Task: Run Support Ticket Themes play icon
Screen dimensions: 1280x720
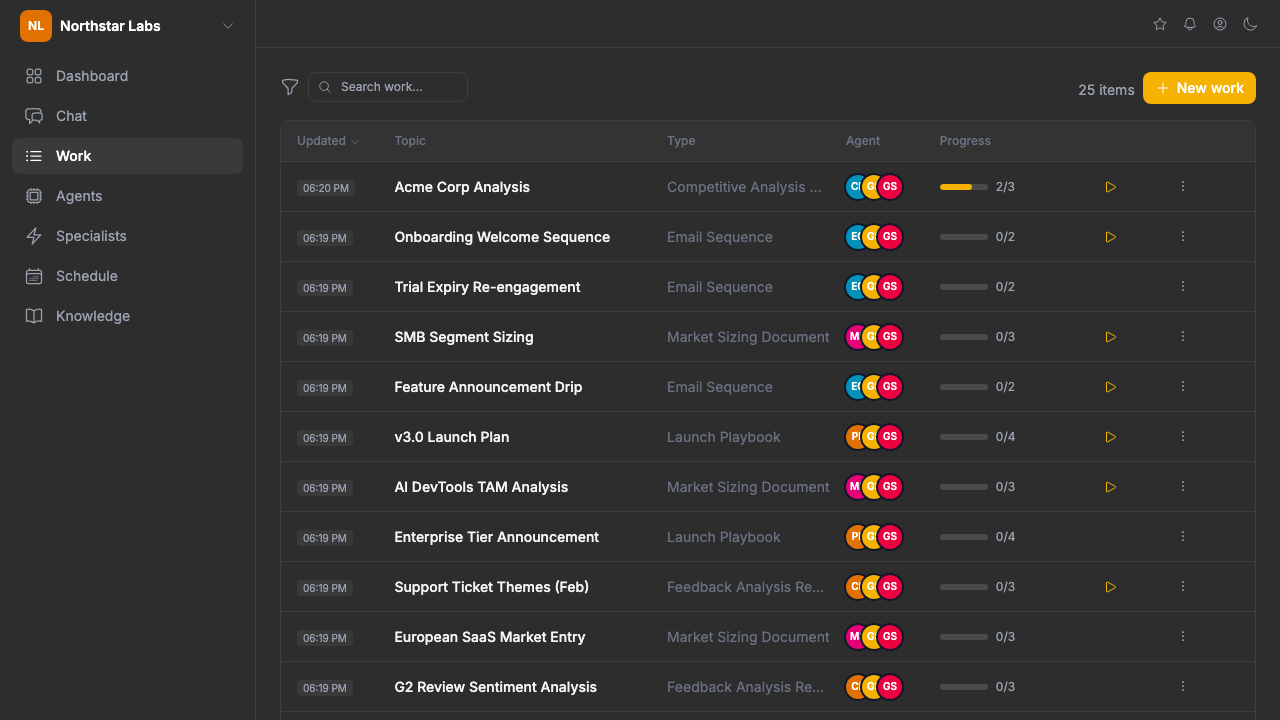Action: (1110, 587)
